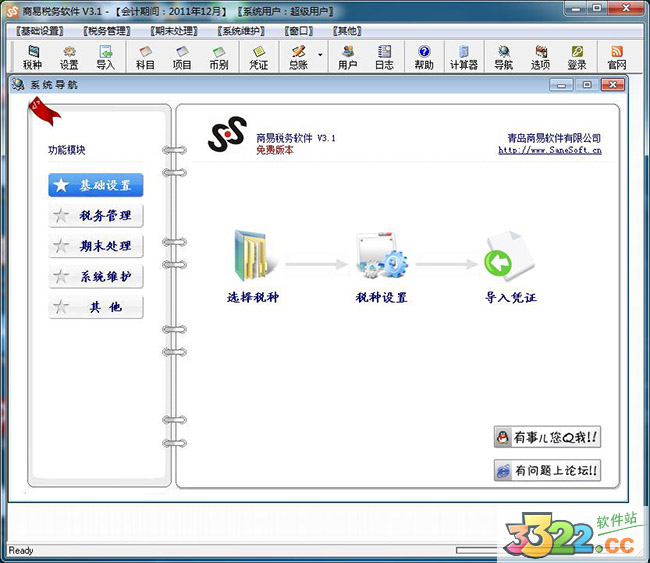Minimize the 系统导航 child window
650x563 pixels.
click(x=561, y=85)
